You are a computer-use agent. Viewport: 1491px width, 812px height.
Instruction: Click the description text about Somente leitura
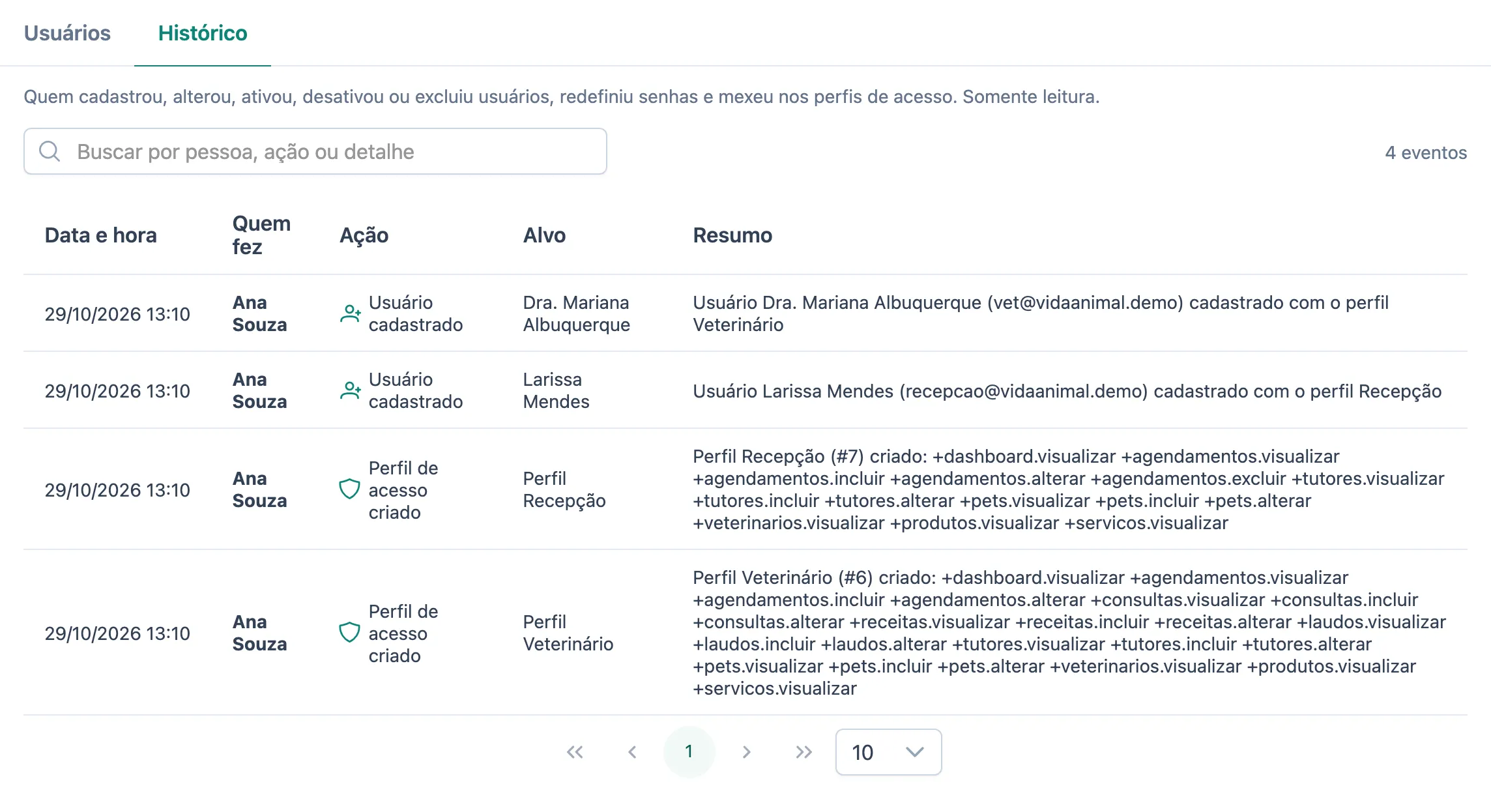(561, 96)
